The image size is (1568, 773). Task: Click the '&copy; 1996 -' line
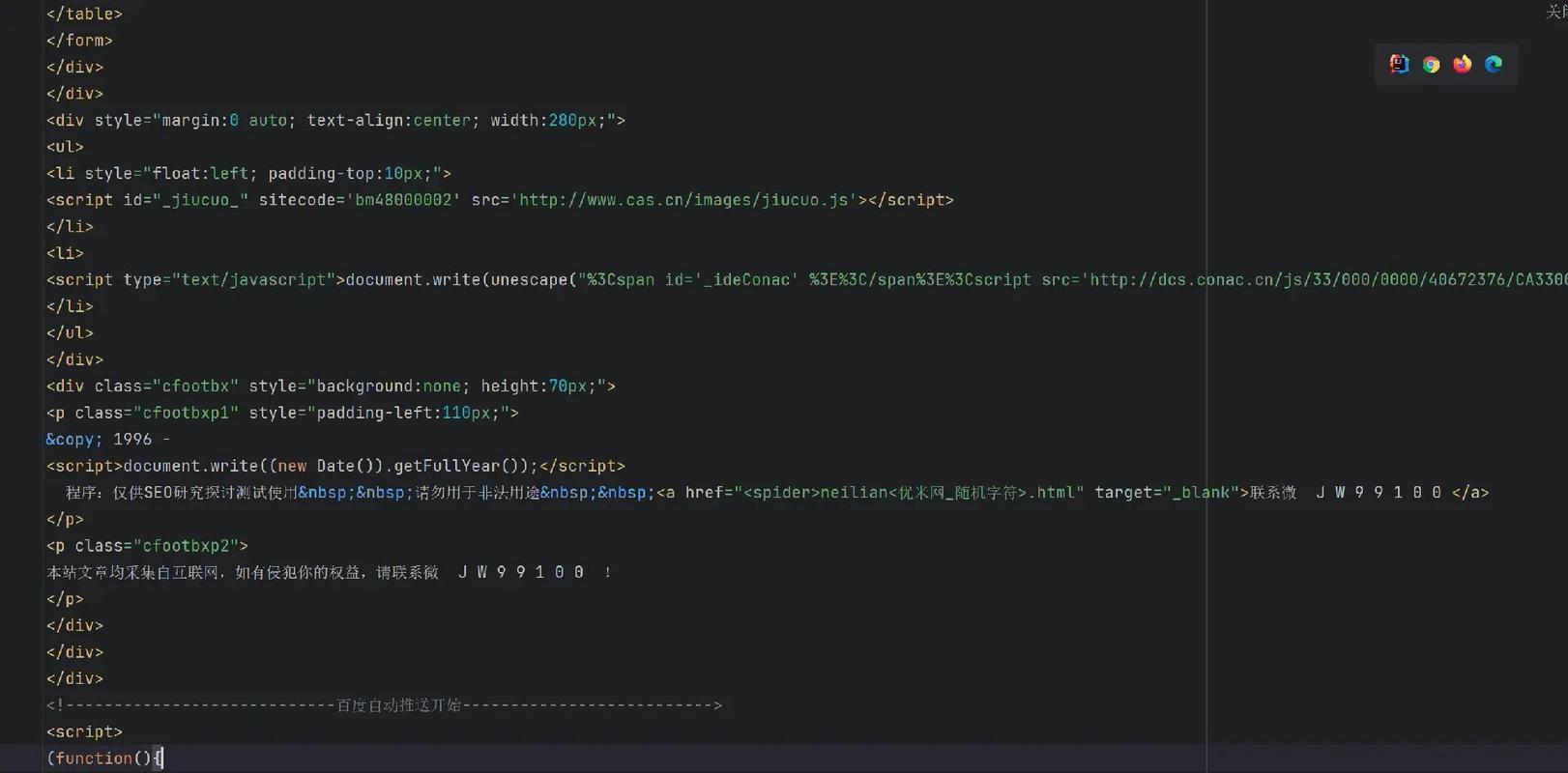108,440
